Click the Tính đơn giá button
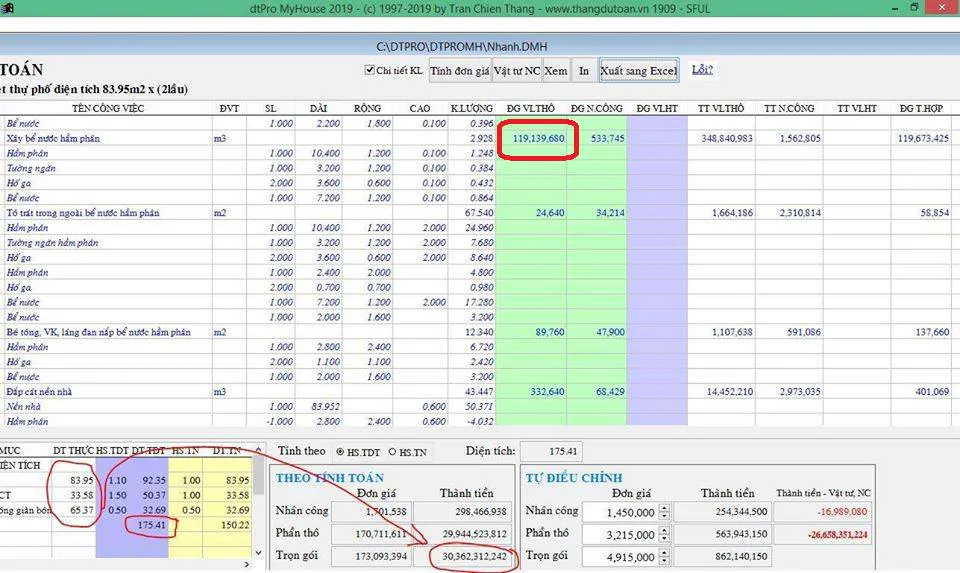 459,71
